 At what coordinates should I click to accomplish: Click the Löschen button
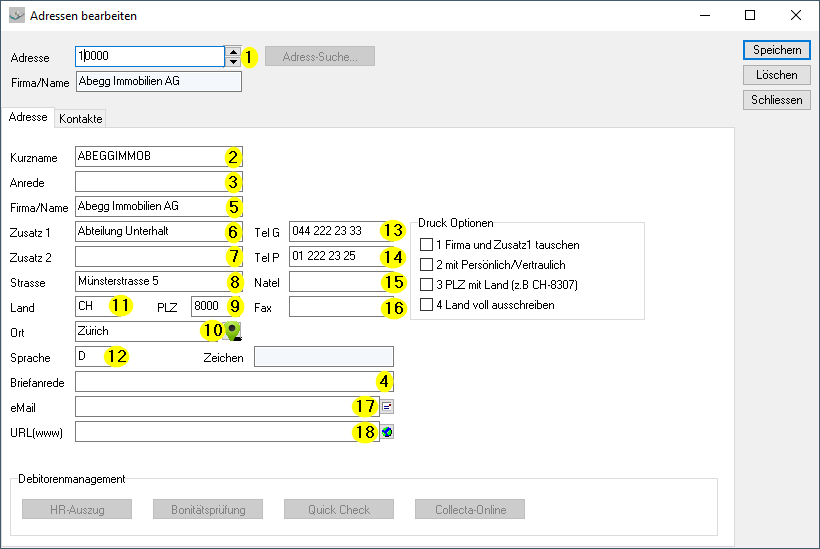coord(777,75)
